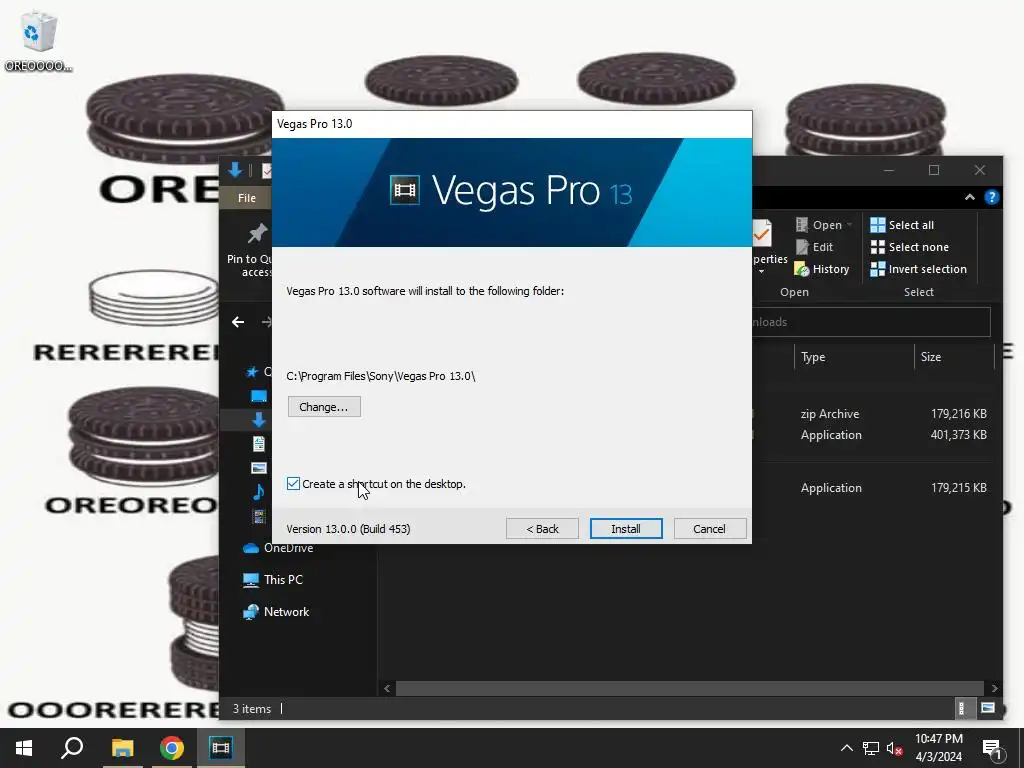Click the Open button in Explorer ribbon
The height and width of the screenshot is (768, 1024).
[x=819, y=225]
